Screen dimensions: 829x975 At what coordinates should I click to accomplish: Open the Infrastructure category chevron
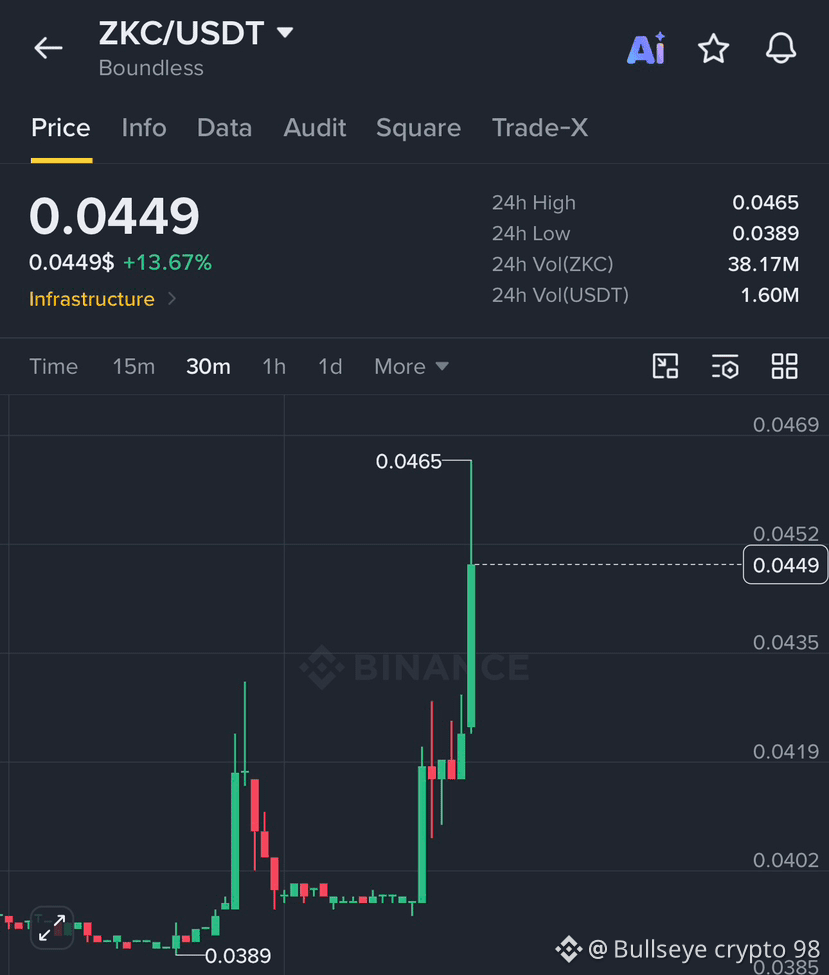(172, 299)
